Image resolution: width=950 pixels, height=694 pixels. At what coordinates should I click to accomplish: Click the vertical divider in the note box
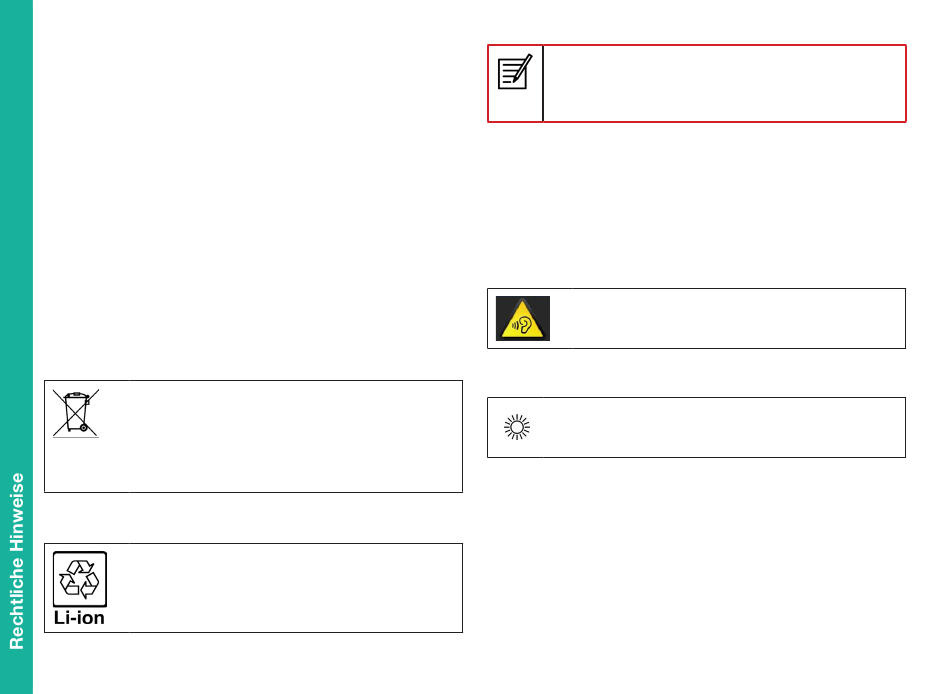click(x=543, y=84)
